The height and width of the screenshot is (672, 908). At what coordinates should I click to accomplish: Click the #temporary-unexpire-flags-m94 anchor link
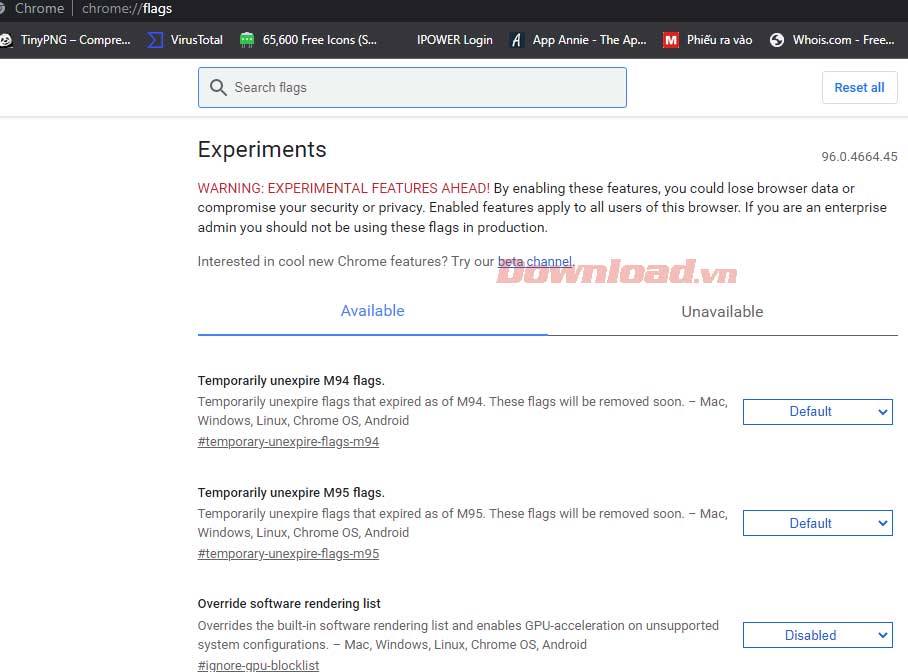point(288,441)
